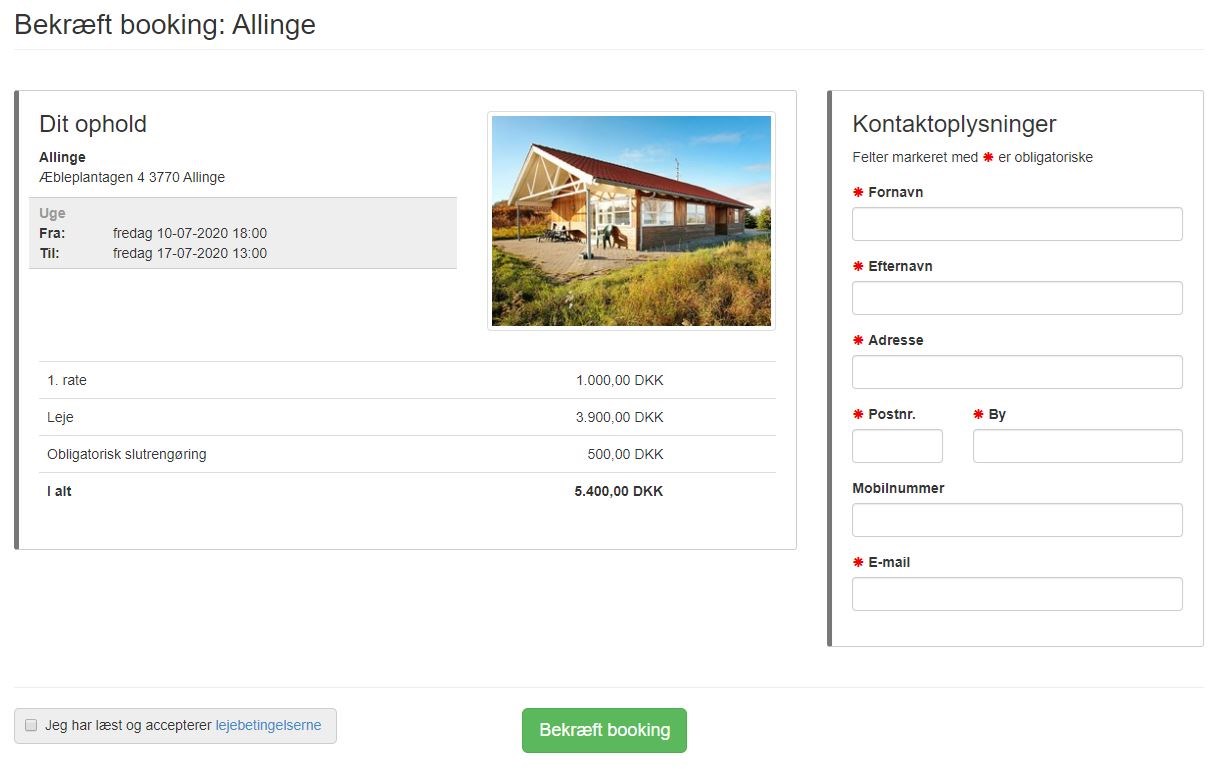Select the Til date fredag 17-07-2020 13:00
Image resolution: width=1213 pixels, height=769 pixels.
click(190, 253)
